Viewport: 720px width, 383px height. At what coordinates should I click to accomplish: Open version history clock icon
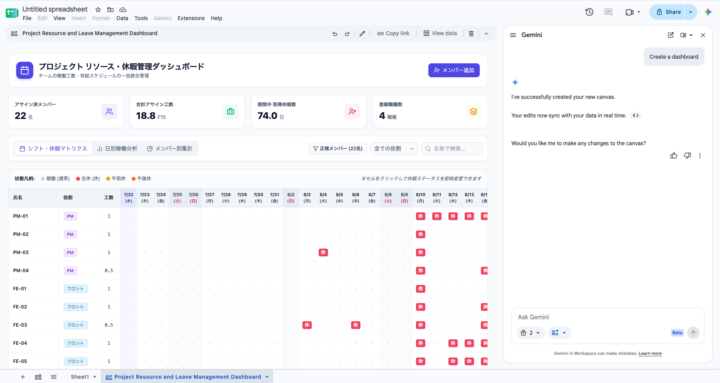click(x=589, y=12)
